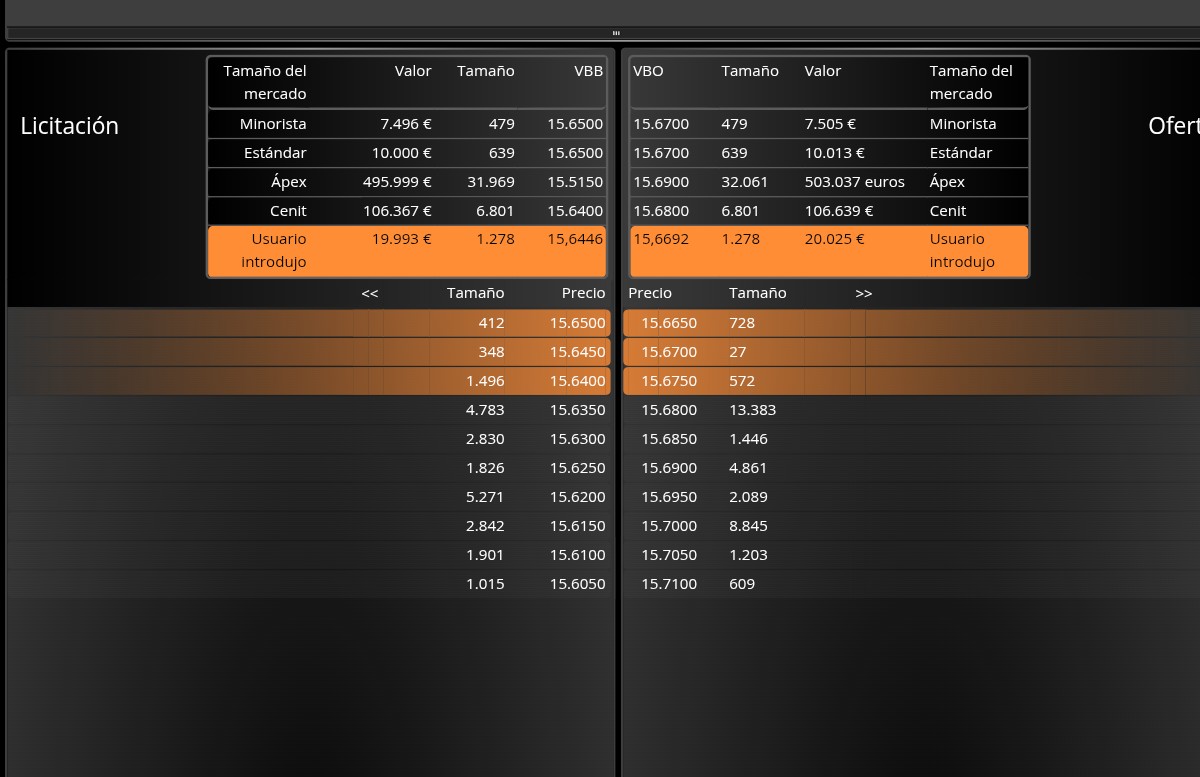Image resolution: width=1200 pixels, height=777 pixels.
Task: Click bid size 1.496 at 15.6400
Action: point(485,381)
